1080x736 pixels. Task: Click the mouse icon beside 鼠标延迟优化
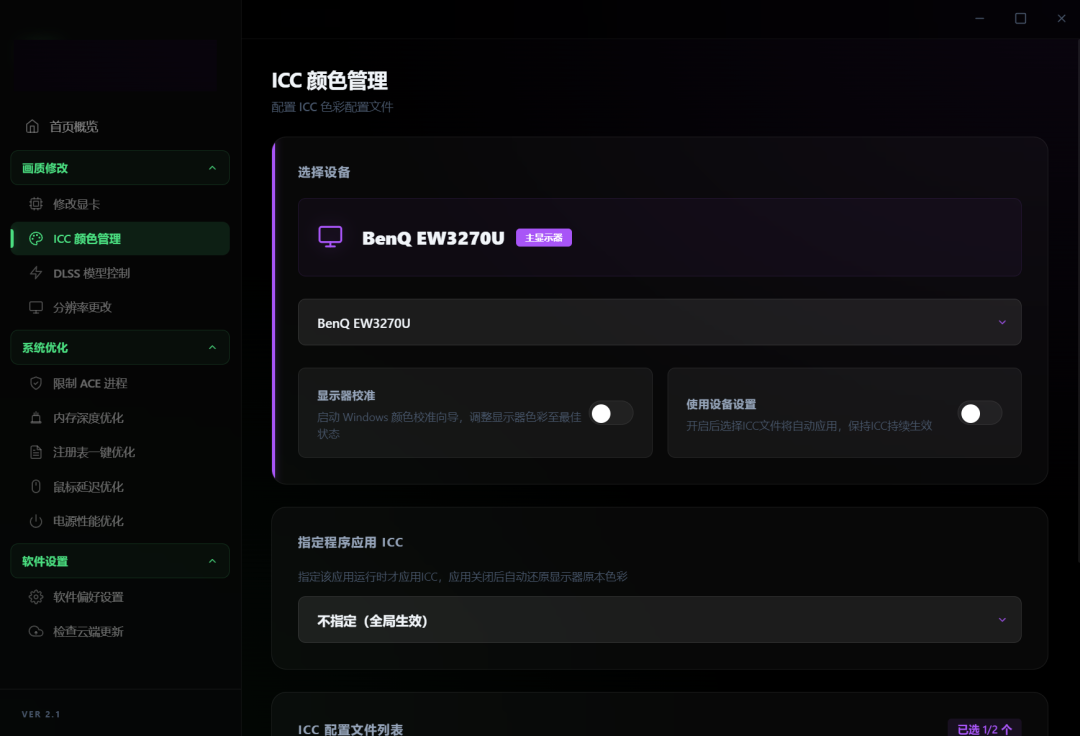tap(36, 486)
